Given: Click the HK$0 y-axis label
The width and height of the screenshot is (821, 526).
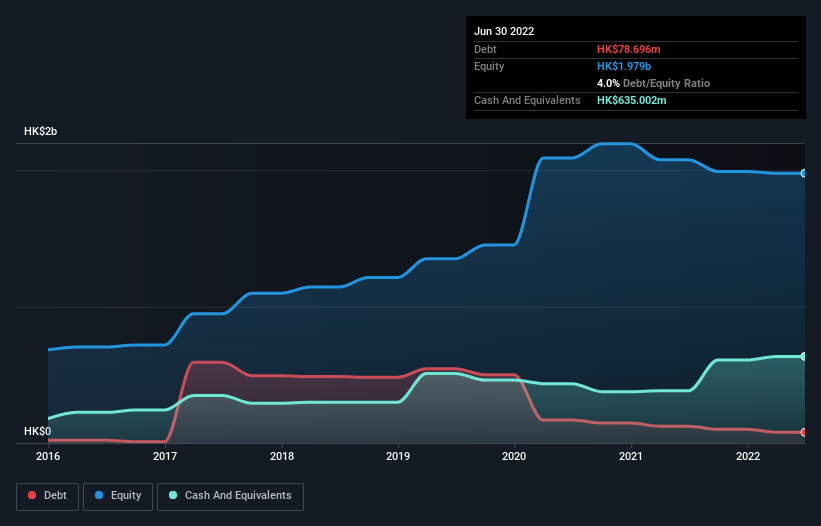Looking at the screenshot, I should coord(37,431).
